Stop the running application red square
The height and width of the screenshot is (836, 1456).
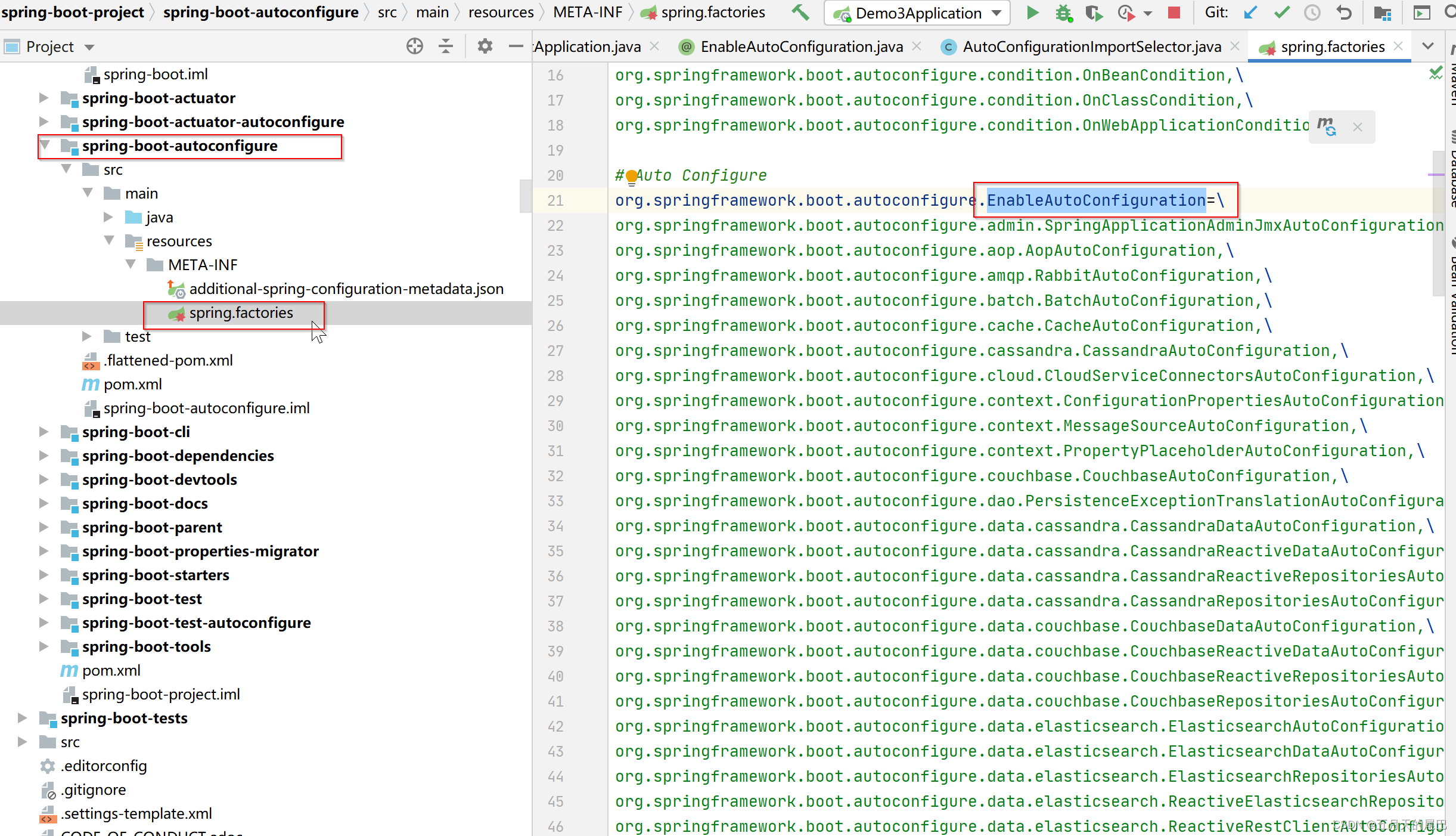(1174, 13)
